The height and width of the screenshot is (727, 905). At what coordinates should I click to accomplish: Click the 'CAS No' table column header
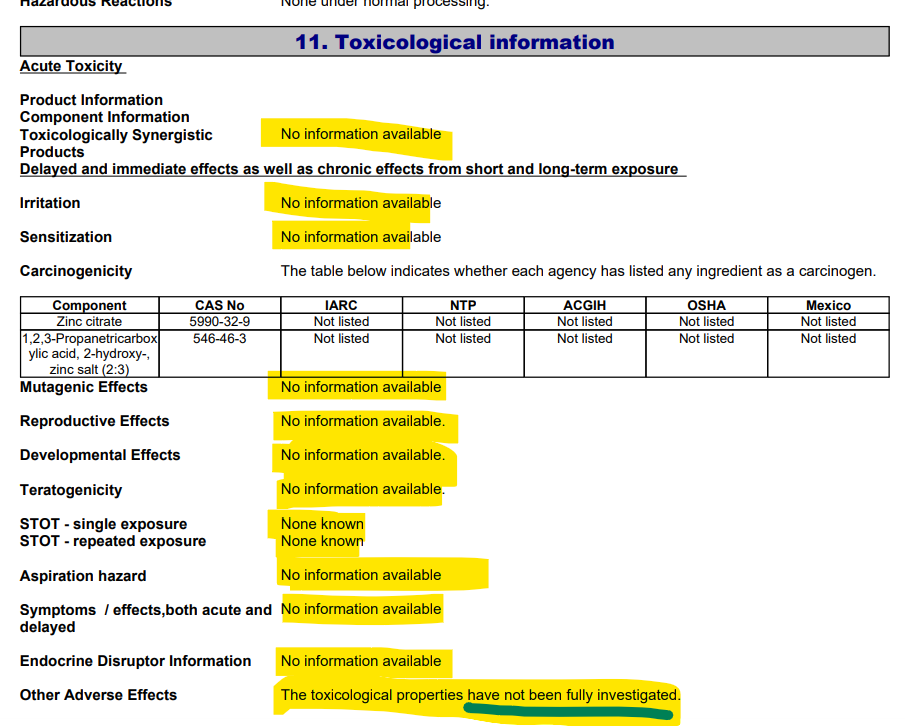pos(219,305)
